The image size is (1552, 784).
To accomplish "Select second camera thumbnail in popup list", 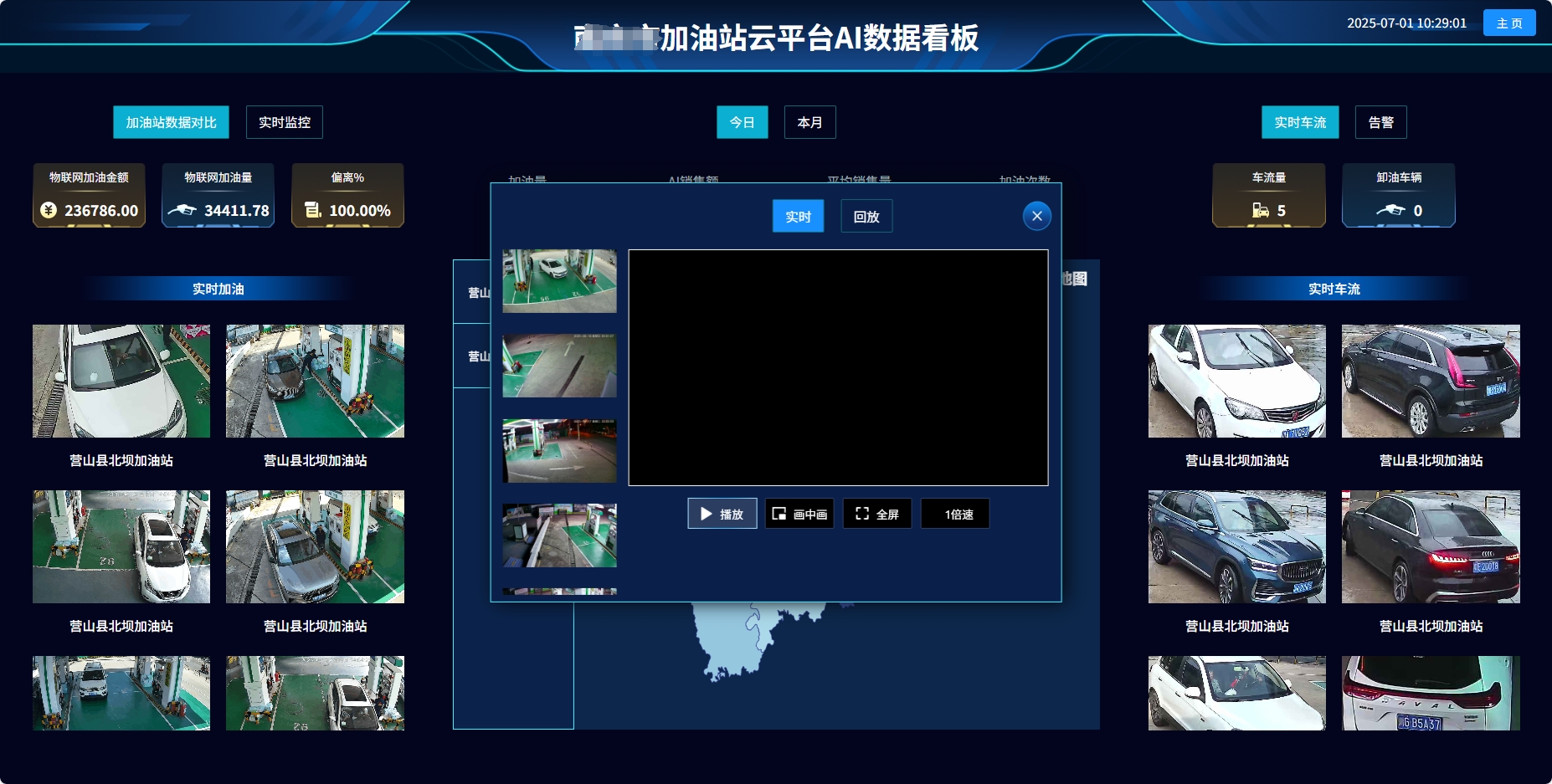I will (x=559, y=366).
